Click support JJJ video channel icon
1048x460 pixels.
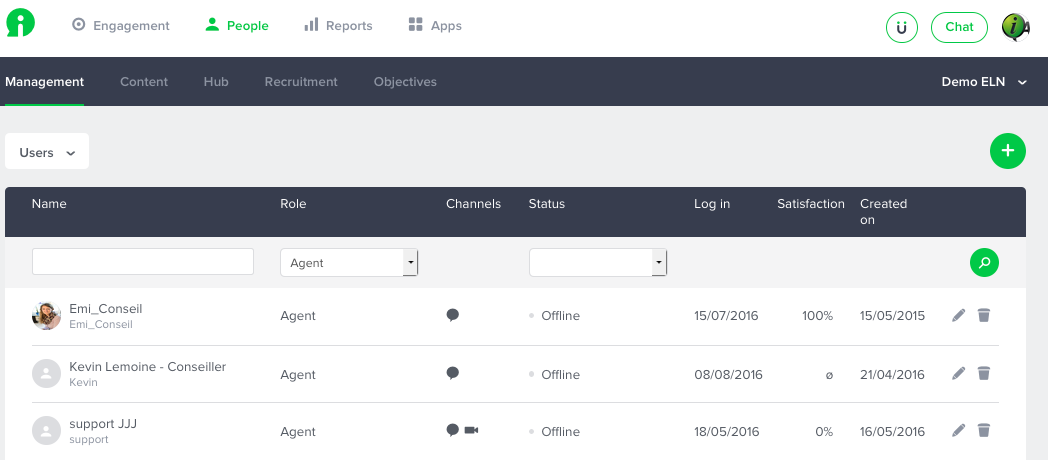click(471, 430)
